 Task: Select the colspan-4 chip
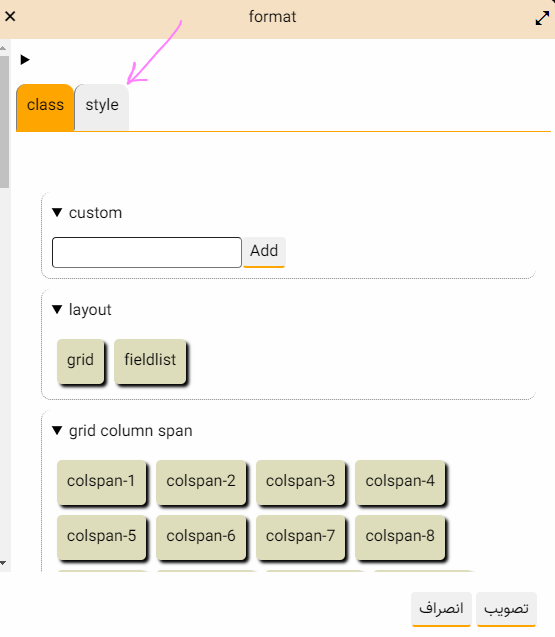click(400, 482)
